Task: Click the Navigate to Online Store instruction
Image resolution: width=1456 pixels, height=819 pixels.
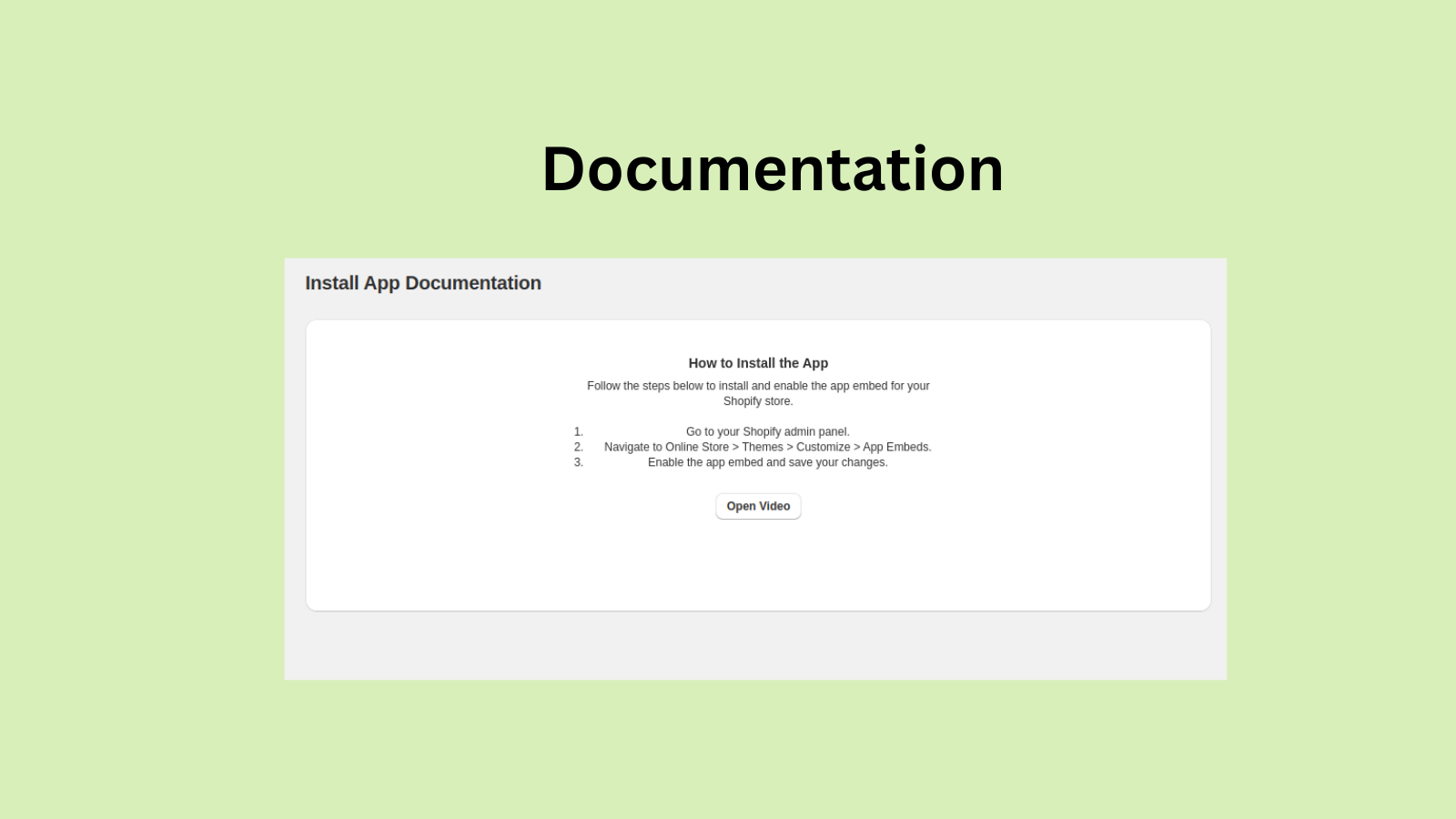Action: tap(767, 447)
